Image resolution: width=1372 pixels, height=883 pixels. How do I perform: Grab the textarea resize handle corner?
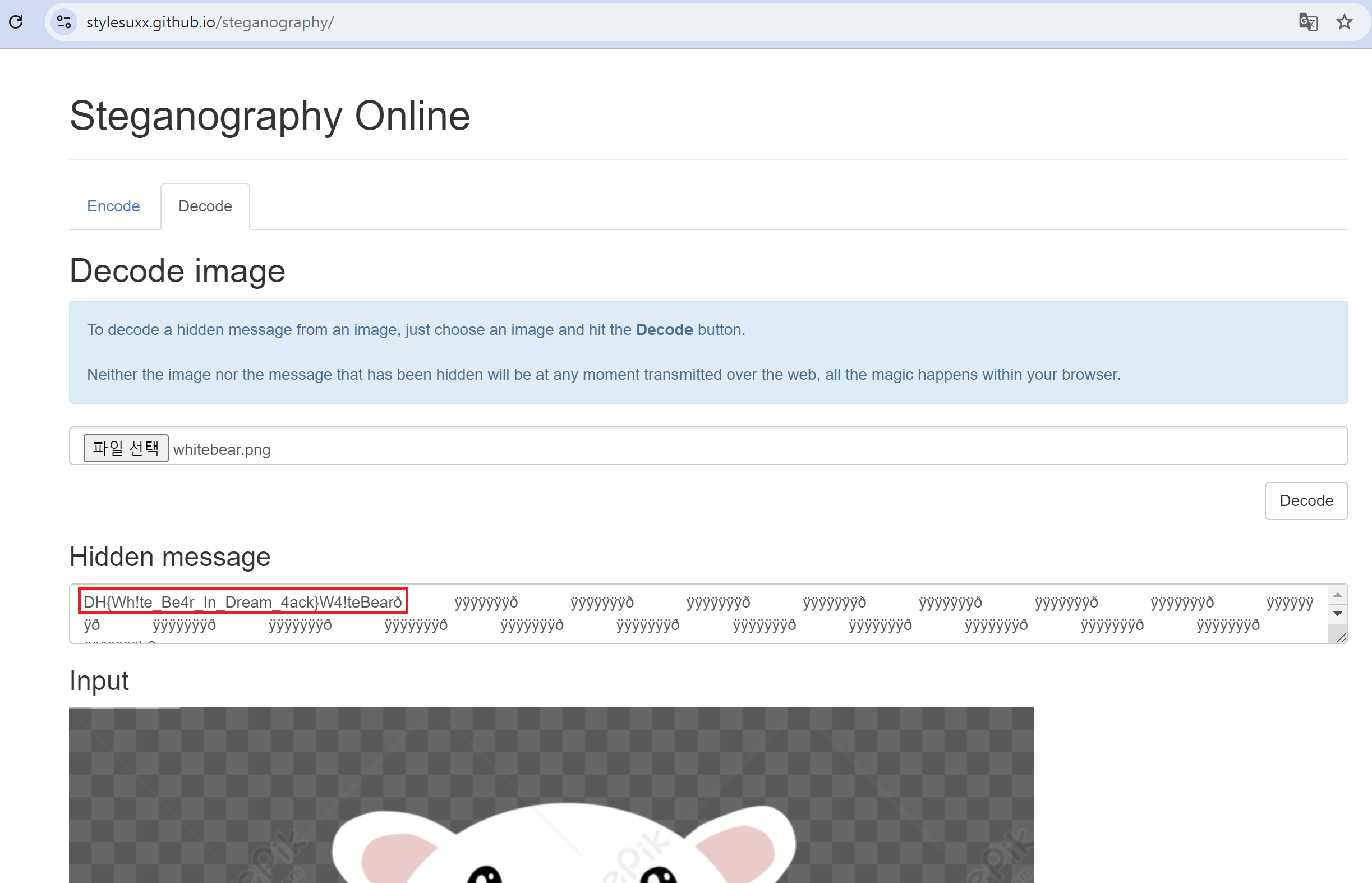tap(1341, 638)
